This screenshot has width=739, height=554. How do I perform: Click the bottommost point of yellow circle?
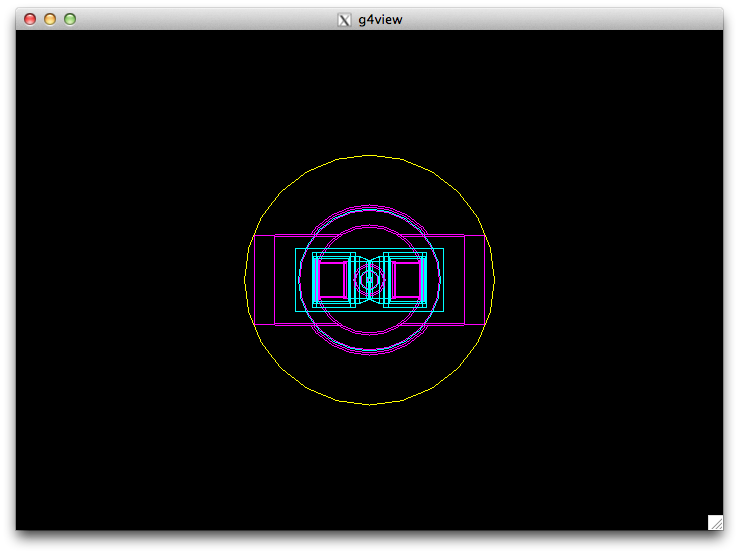(x=369, y=404)
